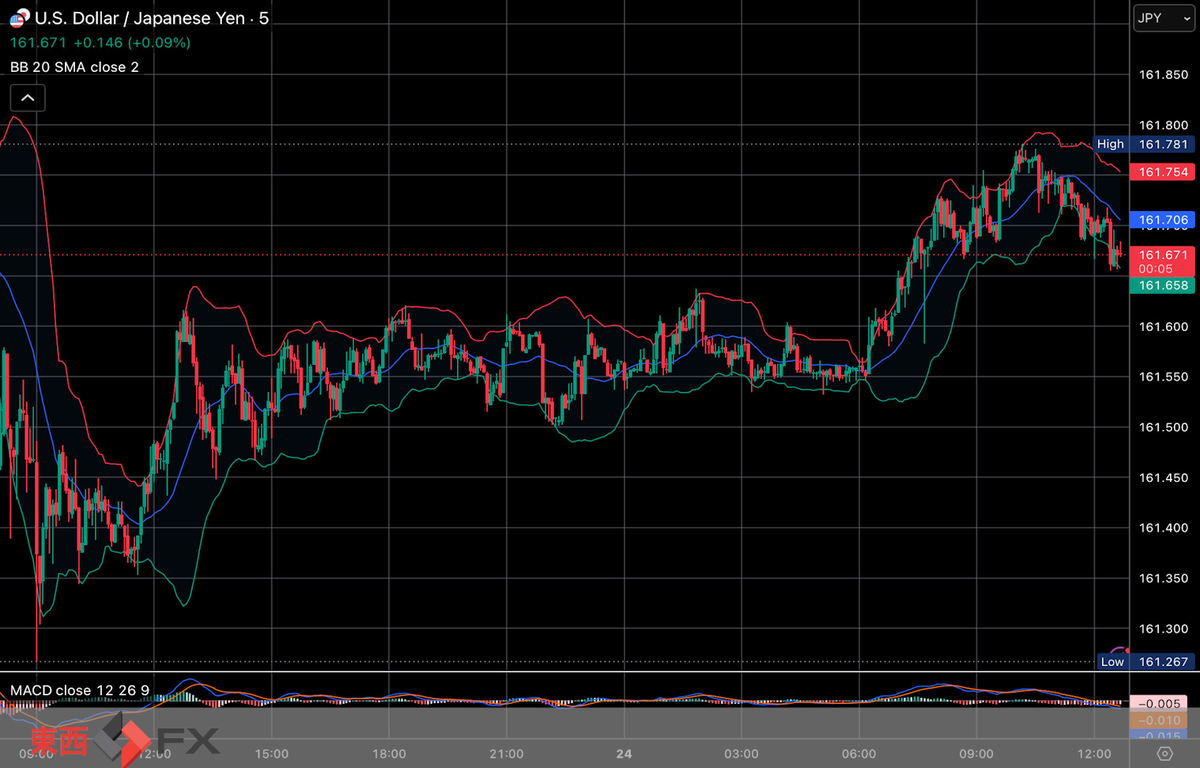Click the 12:00 time axis label

[x=1094, y=752]
